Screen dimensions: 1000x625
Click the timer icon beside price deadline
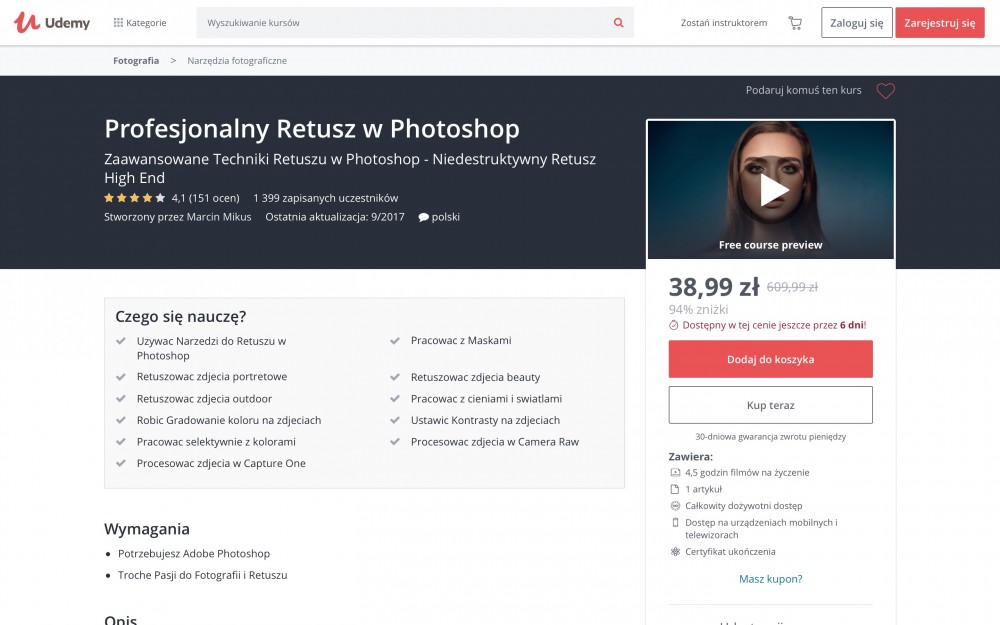tap(673, 325)
